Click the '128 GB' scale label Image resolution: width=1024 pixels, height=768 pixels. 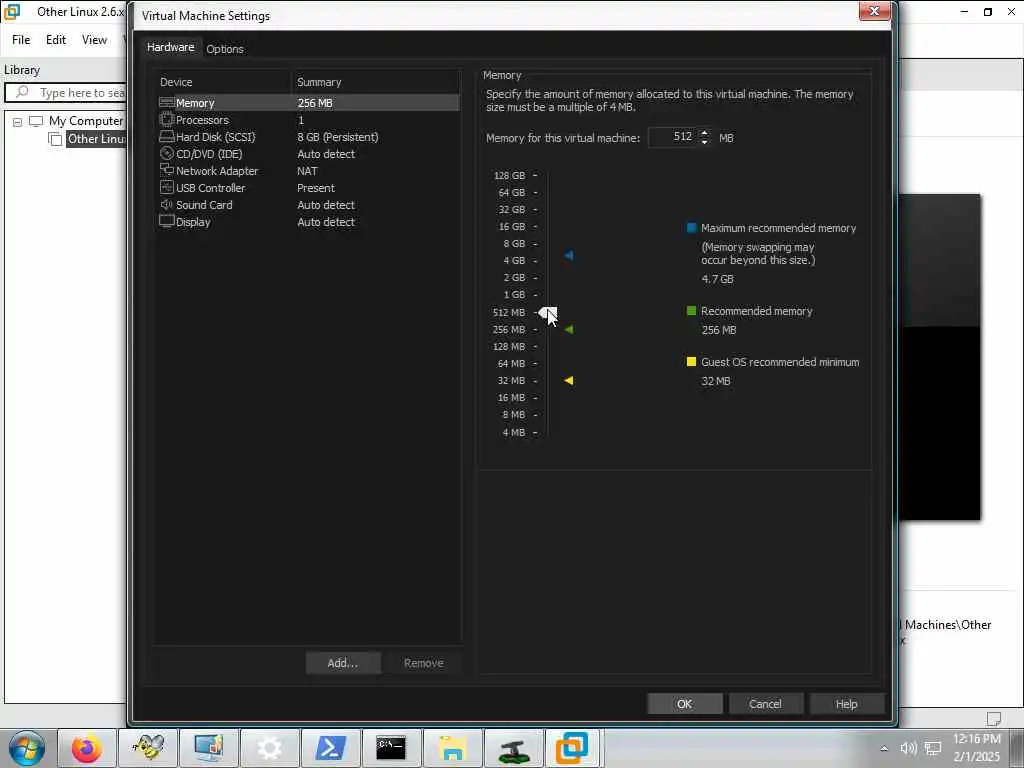pyautogui.click(x=509, y=175)
